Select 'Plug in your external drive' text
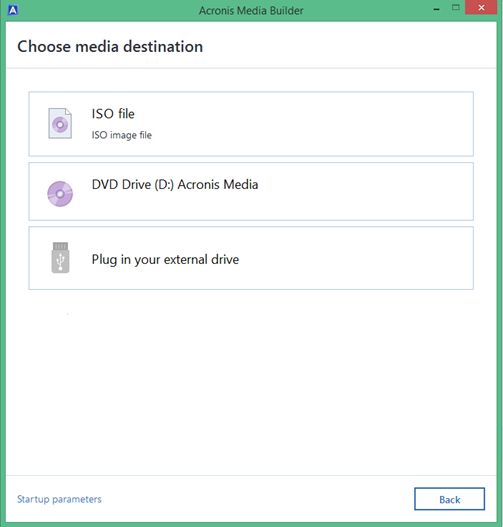503x527 pixels. (165, 259)
